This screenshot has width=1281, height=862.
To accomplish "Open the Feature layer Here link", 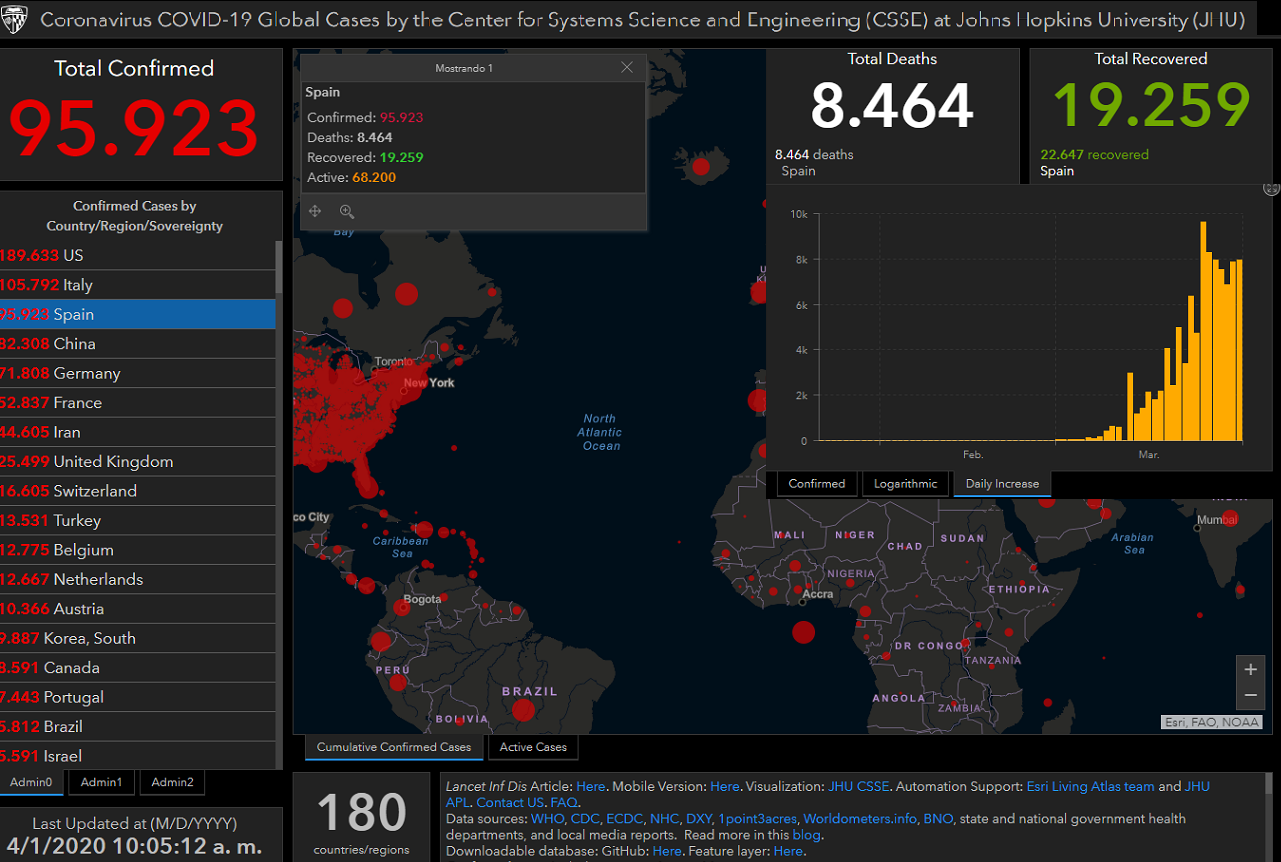I will click(x=788, y=851).
